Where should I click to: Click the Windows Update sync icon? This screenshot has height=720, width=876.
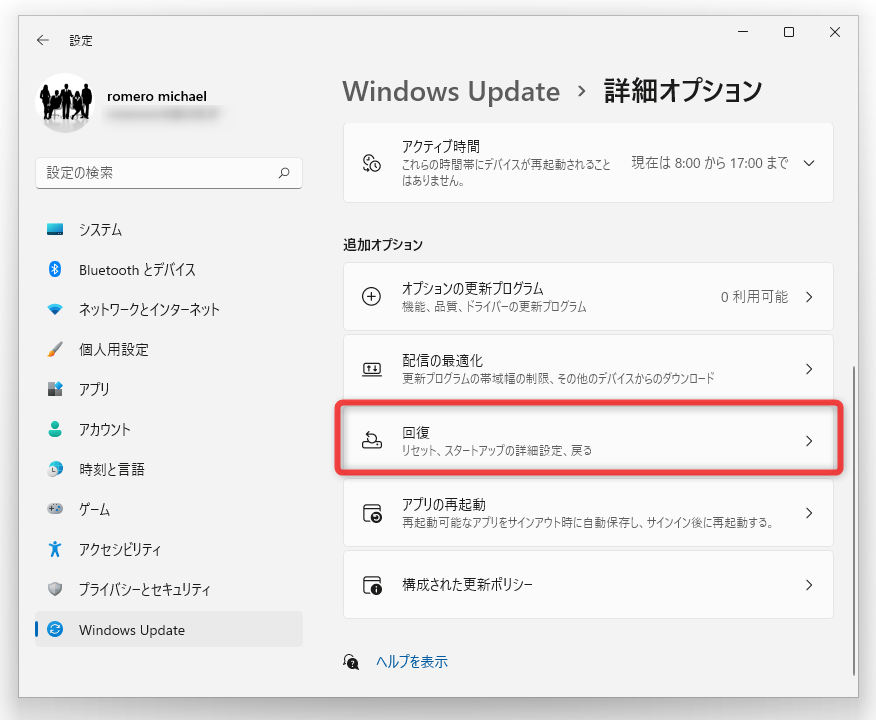pos(55,630)
